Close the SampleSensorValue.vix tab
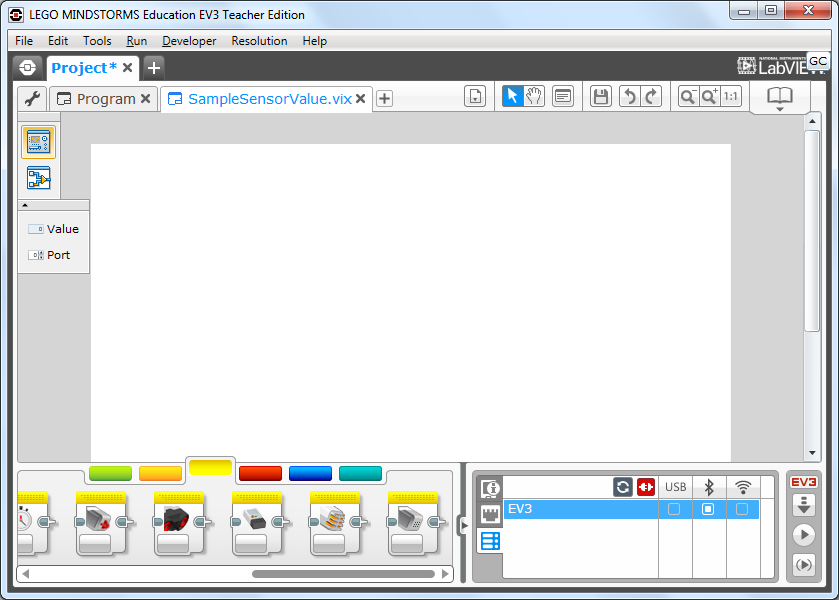This screenshot has width=839, height=600. (361, 98)
